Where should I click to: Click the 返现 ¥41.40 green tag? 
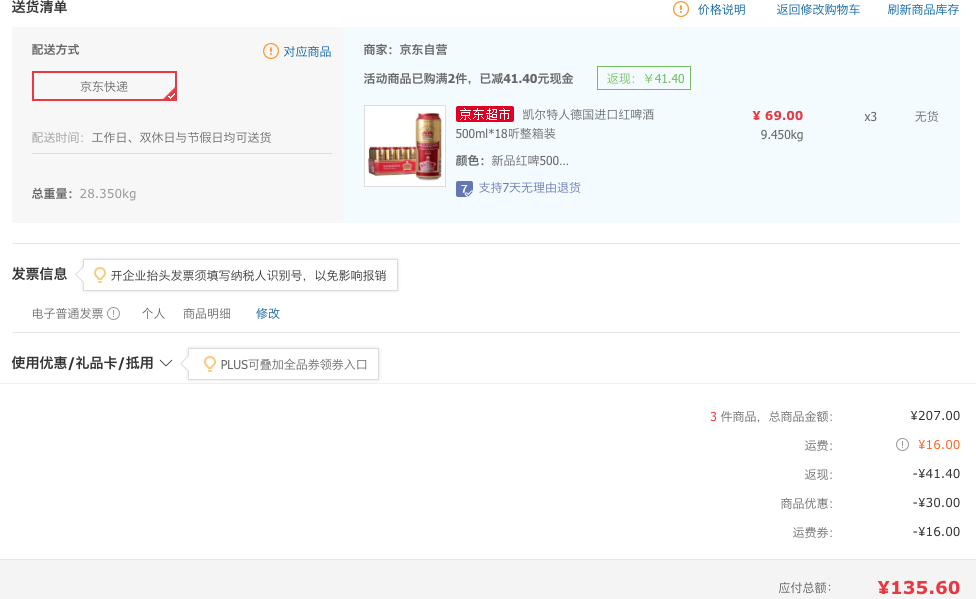[x=644, y=78]
